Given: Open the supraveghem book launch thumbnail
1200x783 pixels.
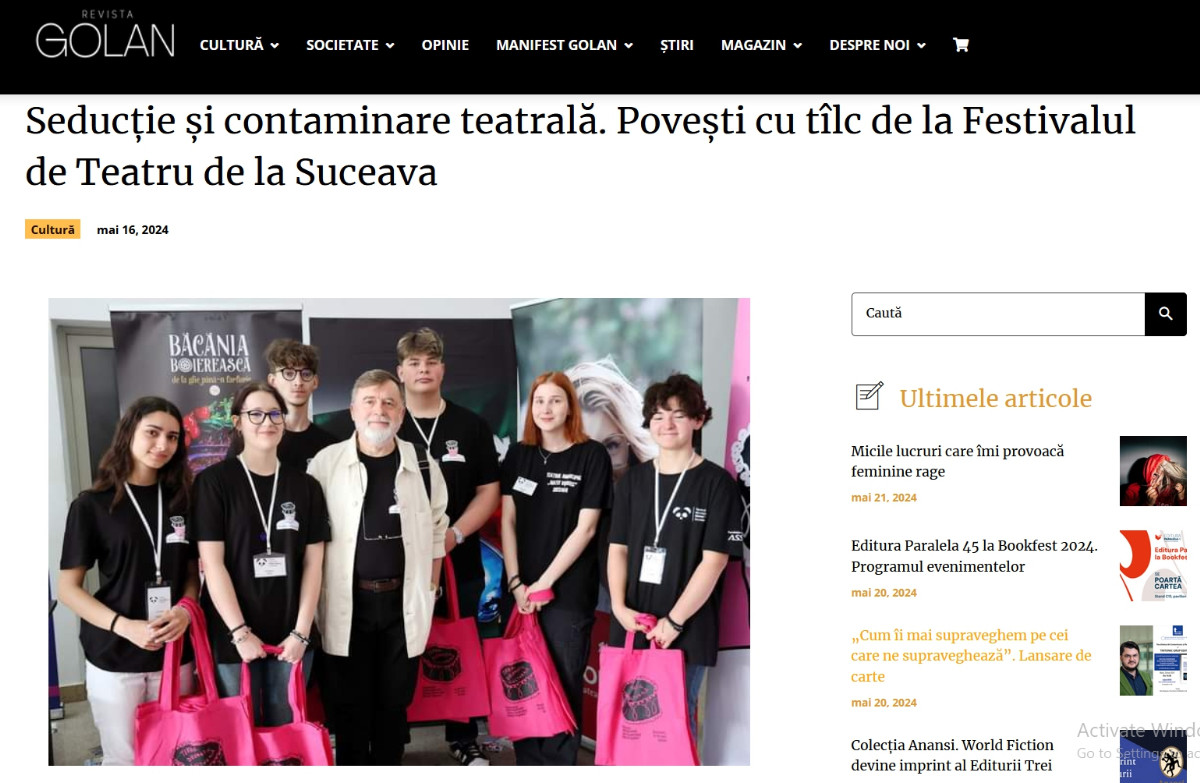Looking at the screenshot, I should (x=1153, y=660).
